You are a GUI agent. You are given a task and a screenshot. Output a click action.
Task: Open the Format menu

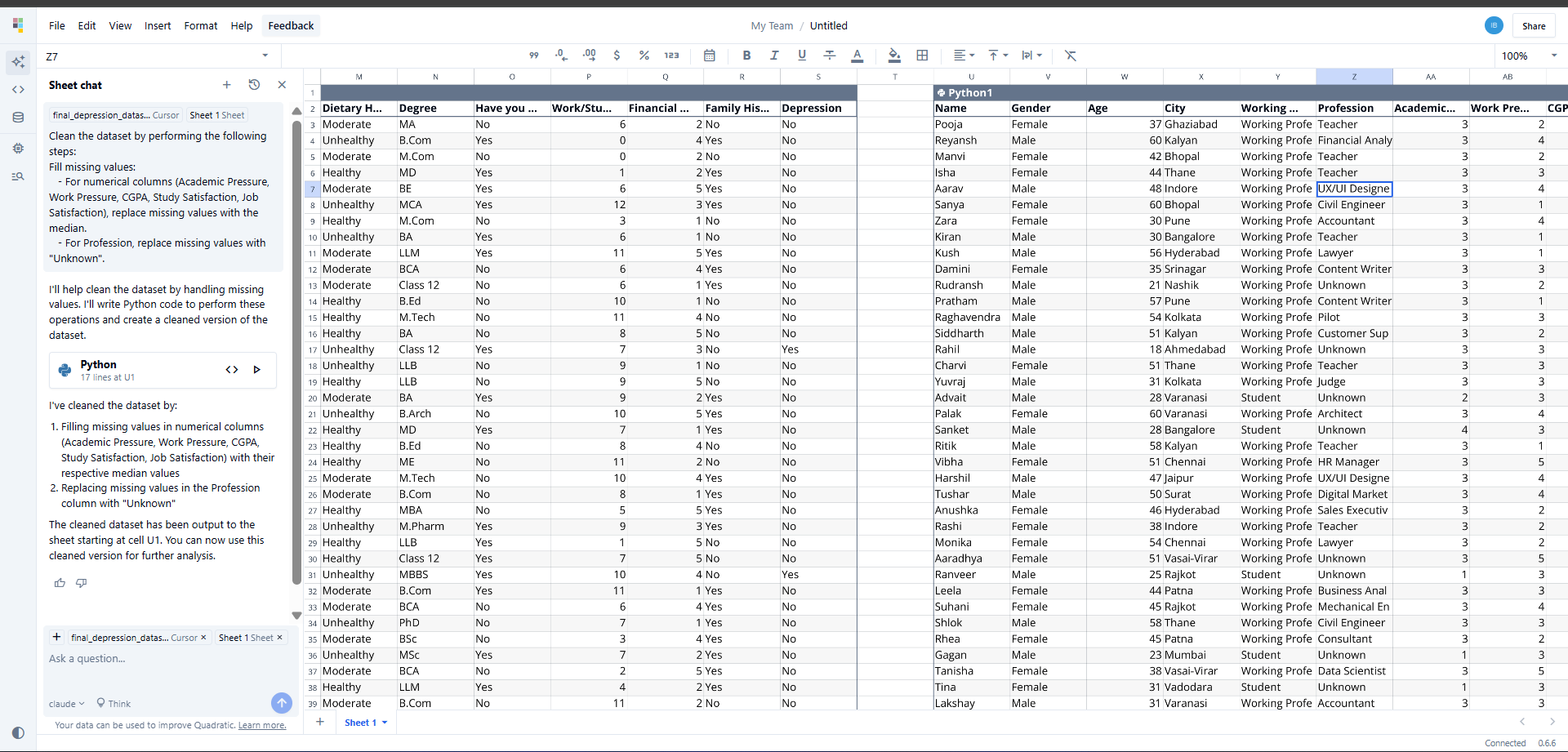201,26
